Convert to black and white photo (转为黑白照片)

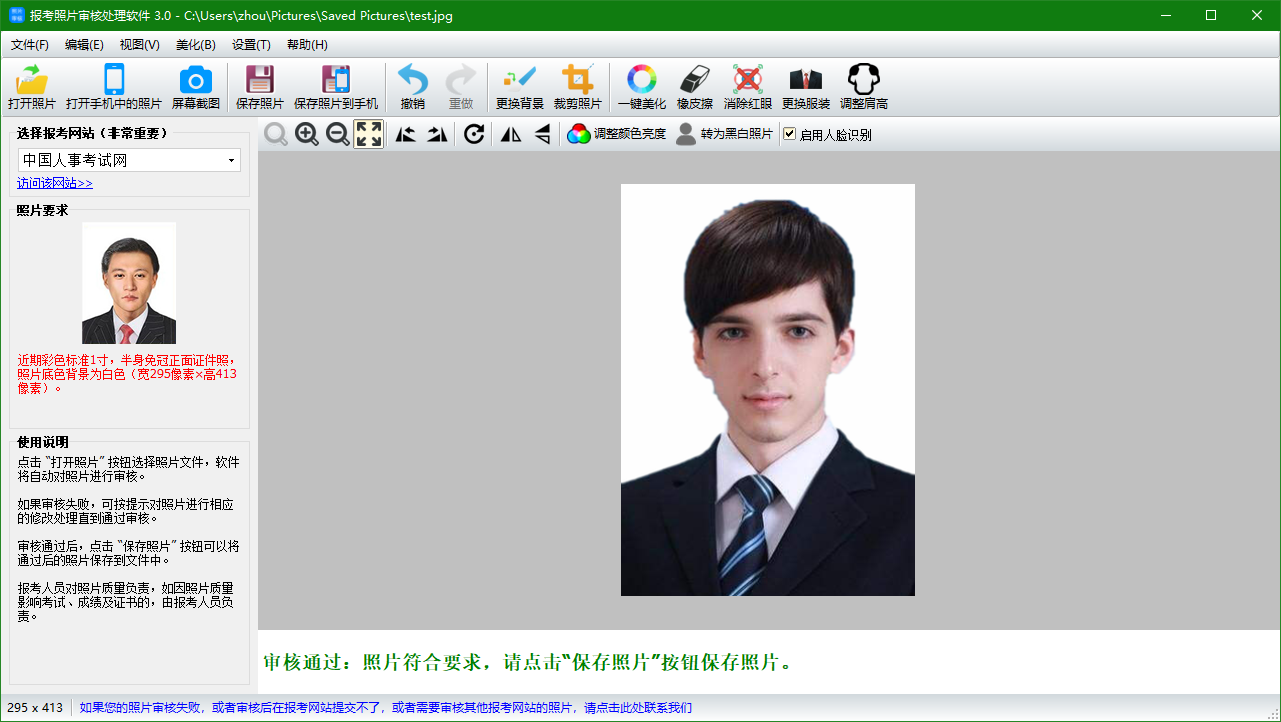tap(724, 134)
